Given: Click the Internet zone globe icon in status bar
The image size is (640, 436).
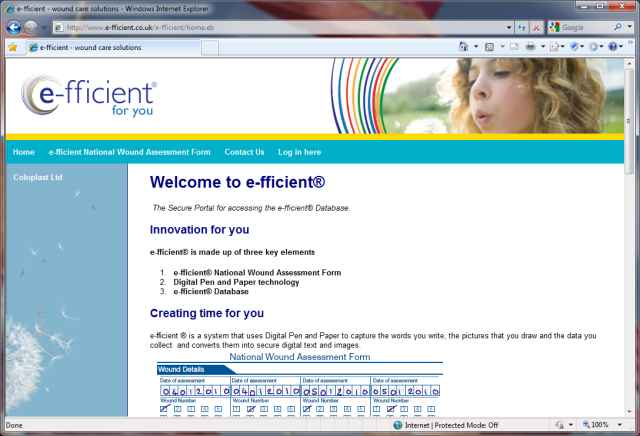Looking at the screenshot, I should [398, 425].
